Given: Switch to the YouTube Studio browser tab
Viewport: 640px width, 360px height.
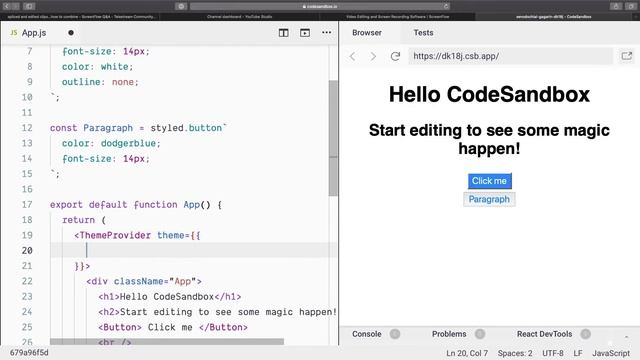Looking at the screenshot, I should point(240,17).
